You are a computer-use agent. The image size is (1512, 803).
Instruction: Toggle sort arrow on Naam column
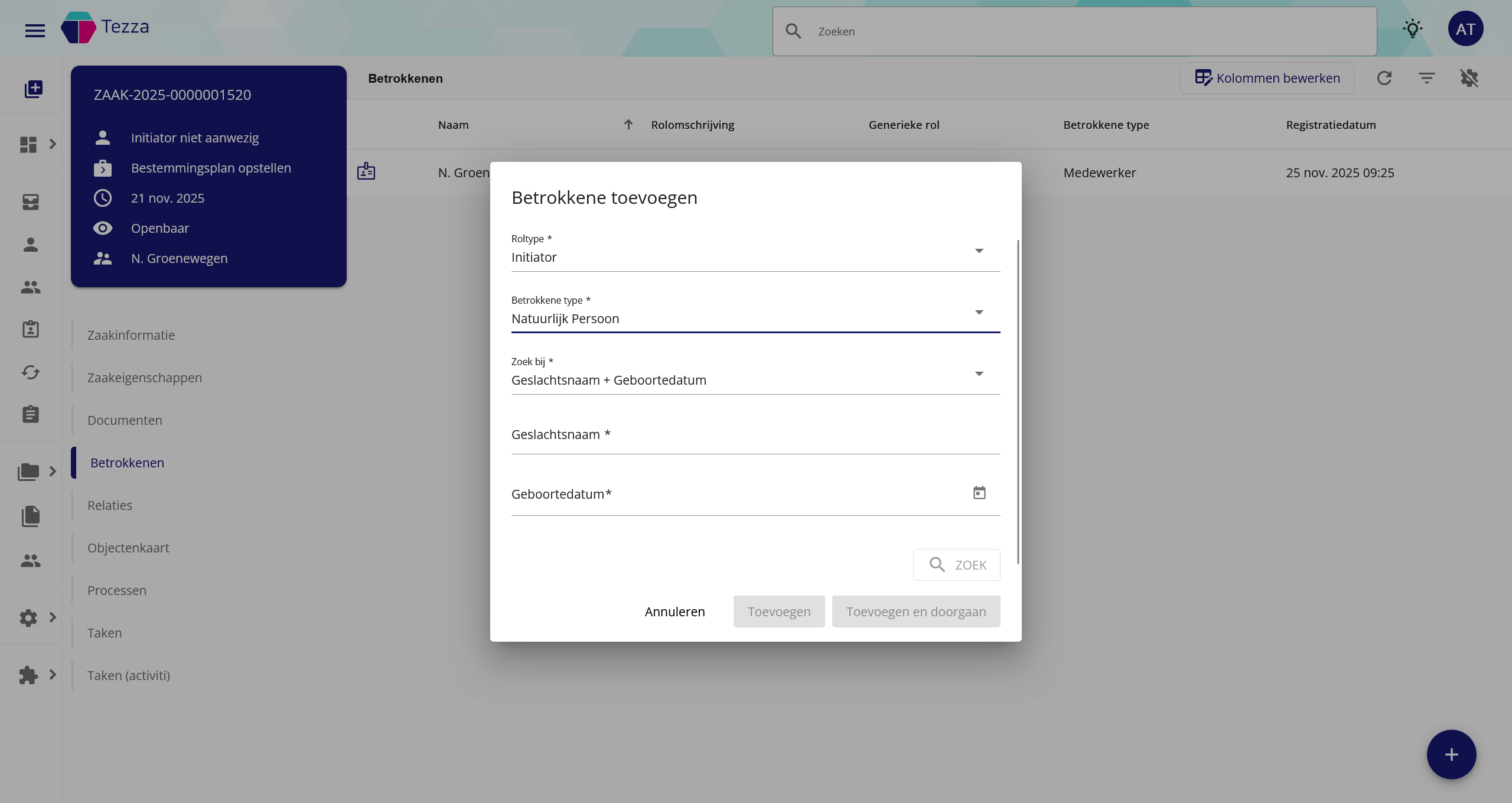[x=628, y=125]
